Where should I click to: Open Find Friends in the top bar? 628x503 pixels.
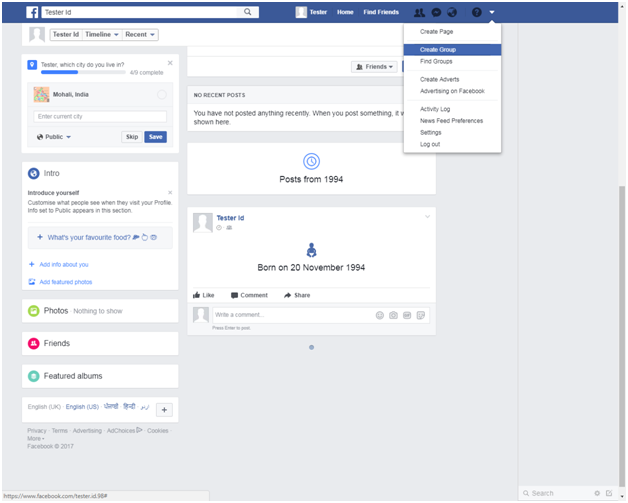tap(381, 12)
